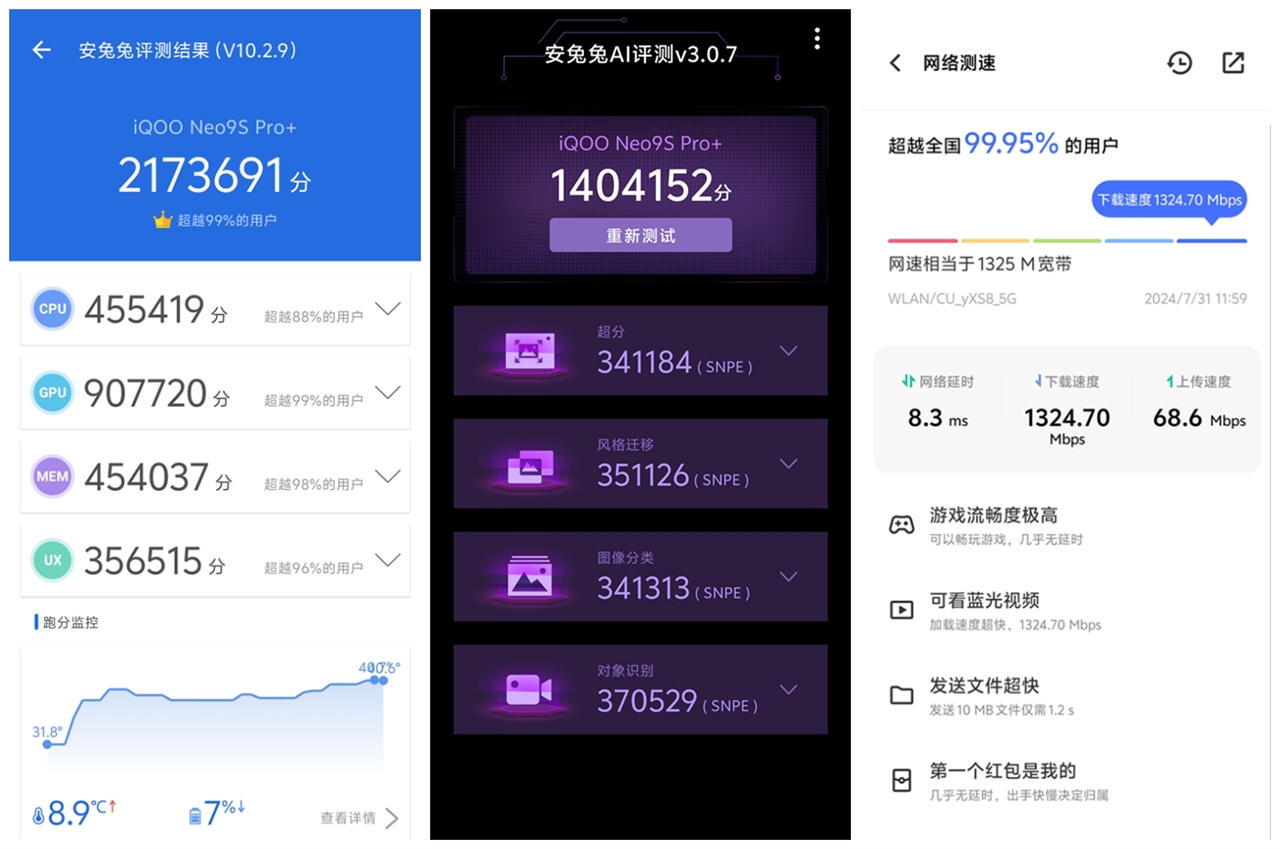Click the 下载速度 1324.70 Mbps bubble
This screenshot has width=1280, height=849.
pos(1169,200)
